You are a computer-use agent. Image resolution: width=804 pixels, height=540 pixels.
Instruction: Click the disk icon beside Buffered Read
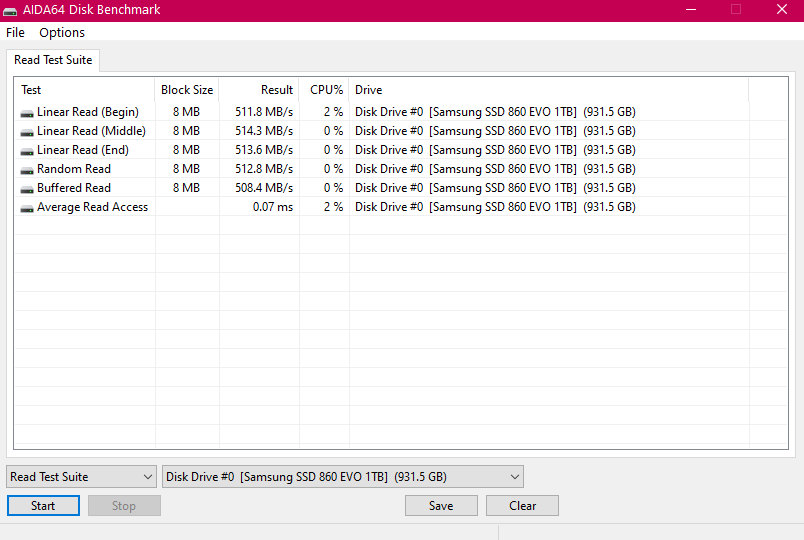(x=27, y=189)
